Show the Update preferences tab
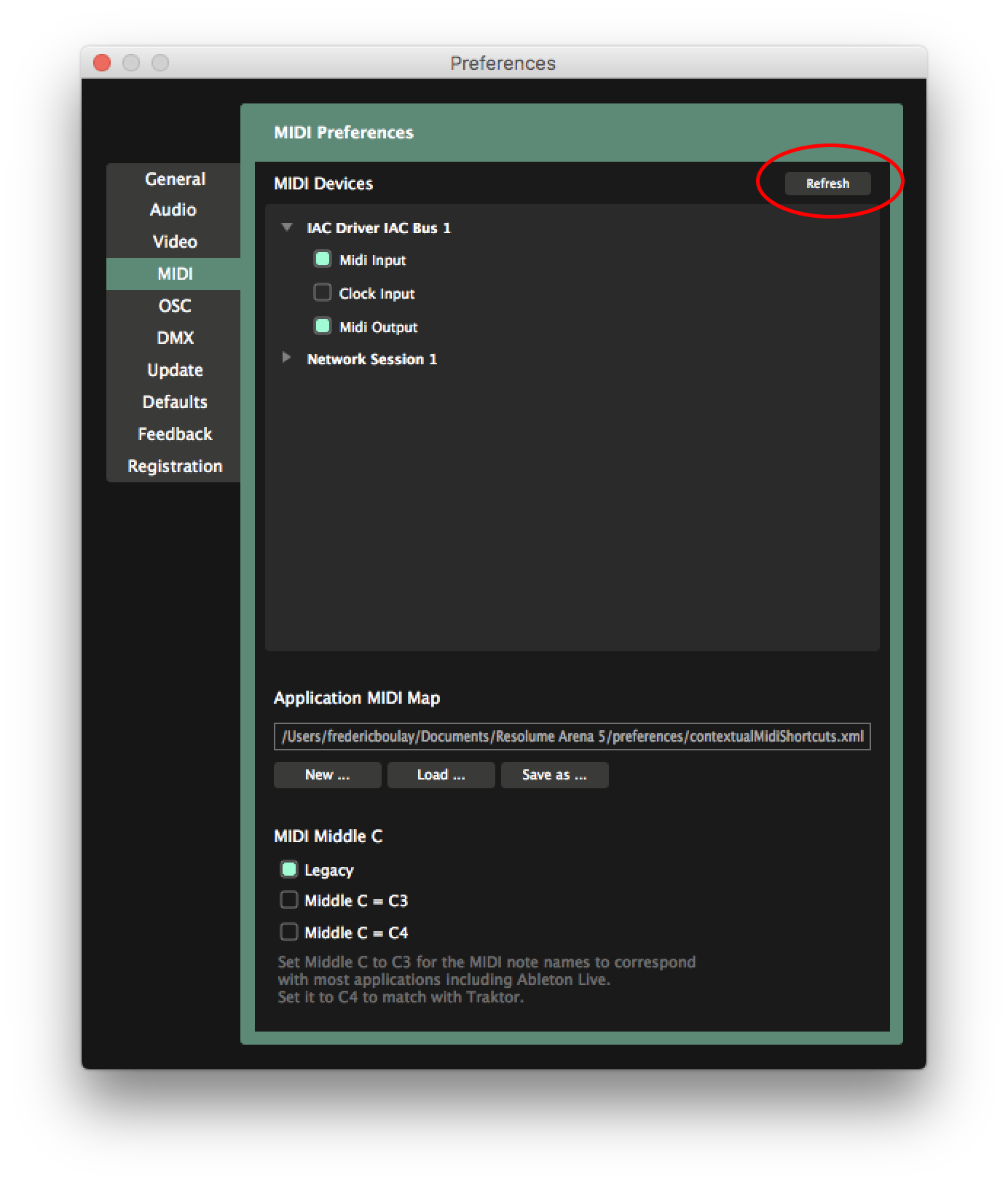 click(175, 370)
